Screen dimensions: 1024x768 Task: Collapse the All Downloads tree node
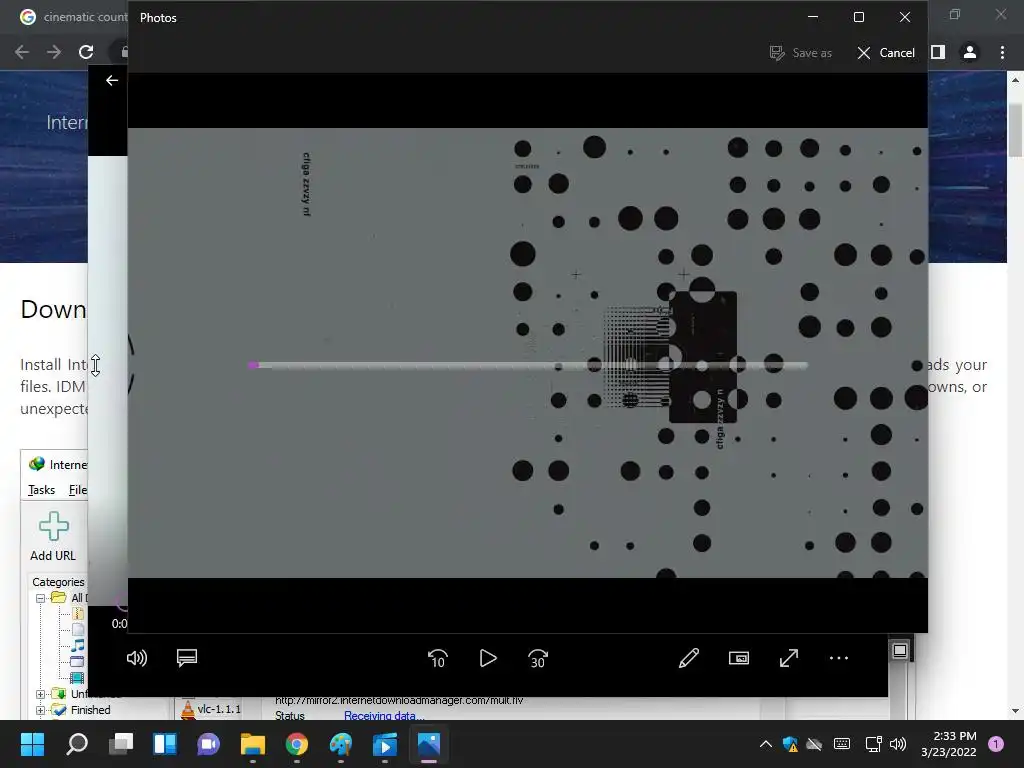[x=40, y=598]
